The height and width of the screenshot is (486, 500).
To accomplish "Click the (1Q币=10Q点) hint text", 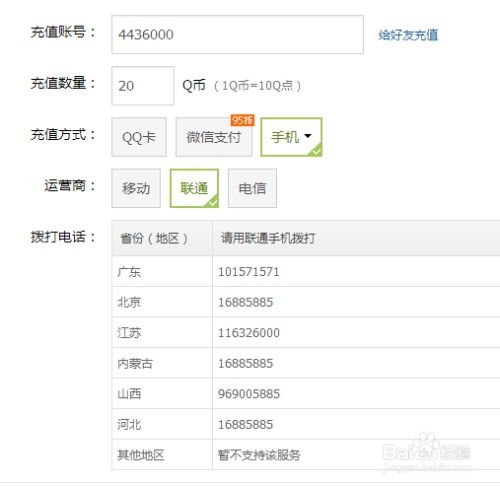I will click(x=257, y=86).
